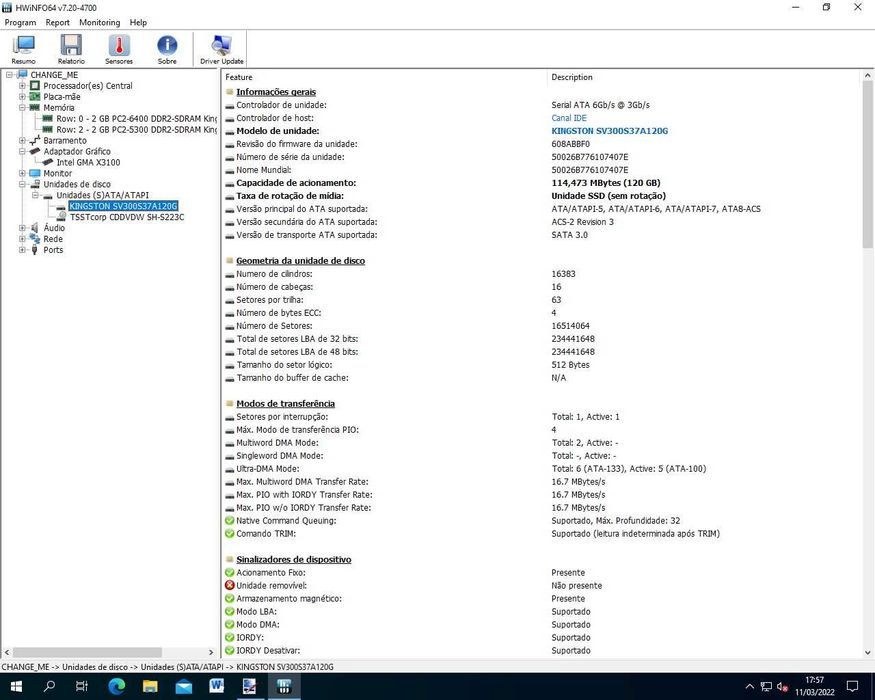Open File Explorer from taskbar
Image resolution: width=875 pixels, height=700 pixels.
[x=150, y=686]
